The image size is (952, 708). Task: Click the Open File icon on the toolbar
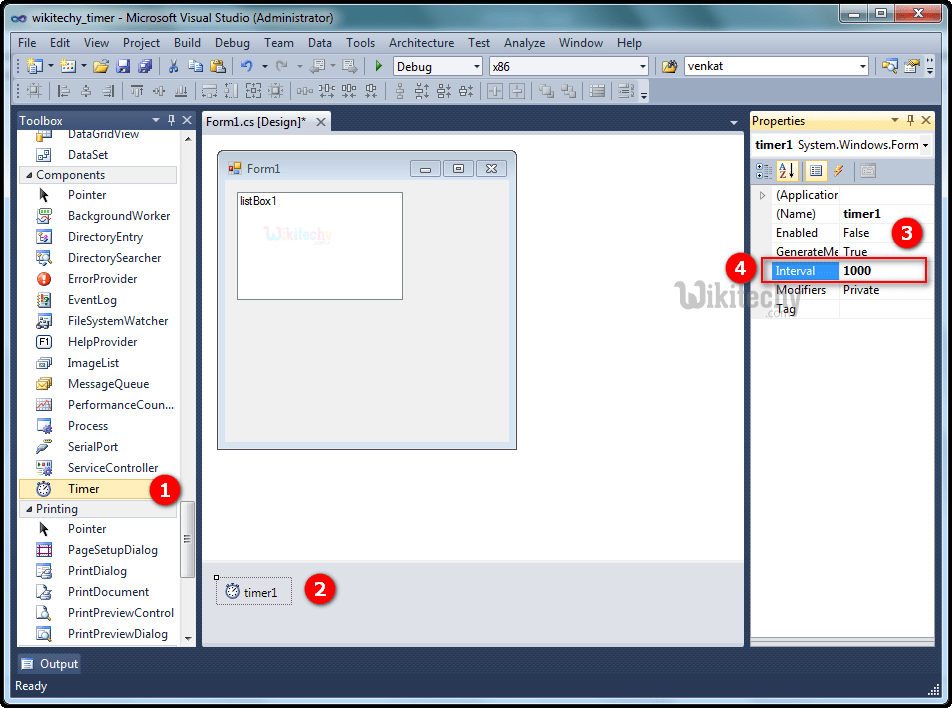[x=100, y=66]
